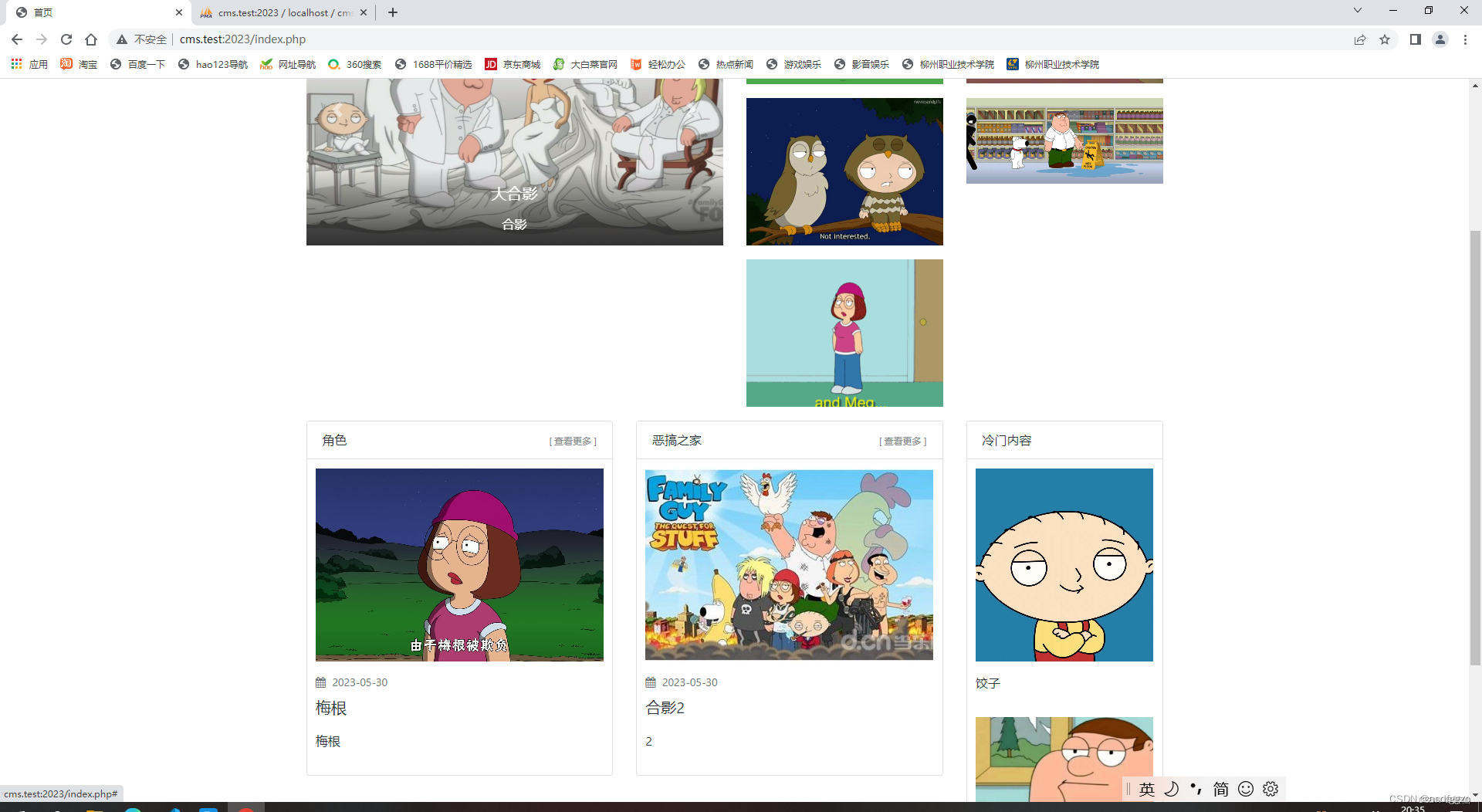Click the 大合影 banner image
Screen dimensions: 1482x812
515,162
